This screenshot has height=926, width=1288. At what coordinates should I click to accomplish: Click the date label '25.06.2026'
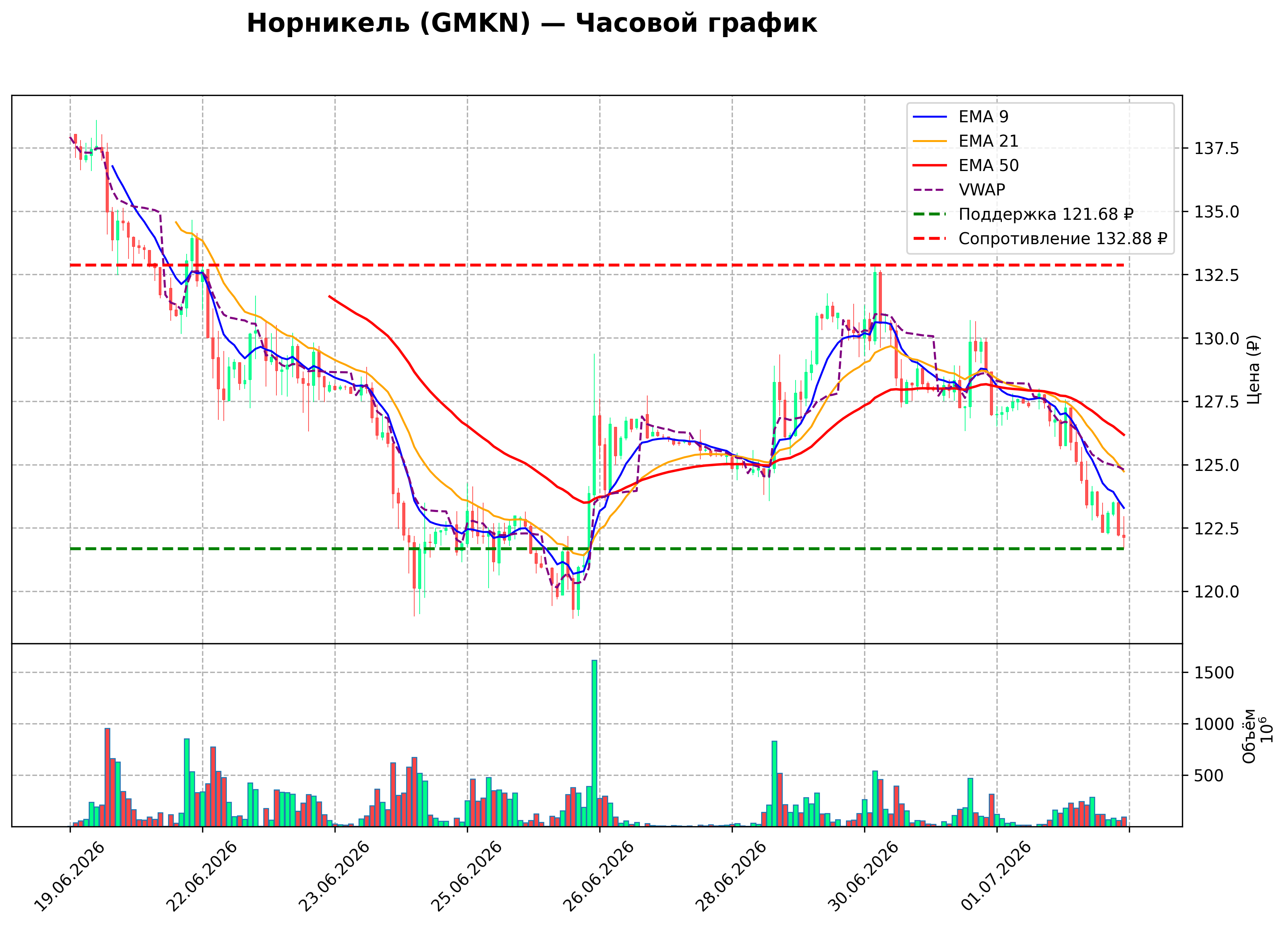(x=466, y=876)
